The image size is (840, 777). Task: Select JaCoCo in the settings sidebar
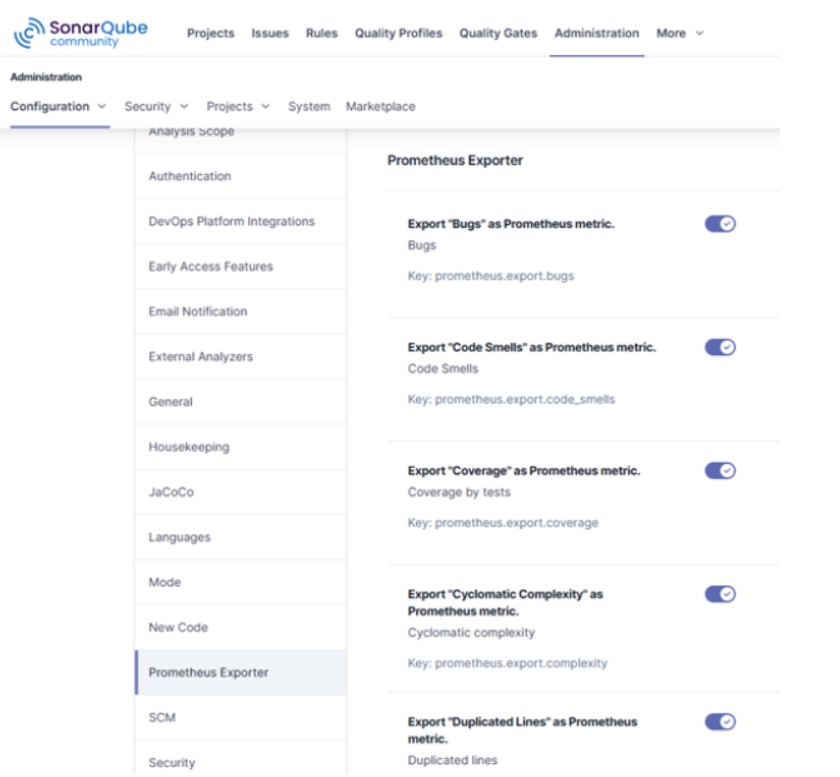tap(171, 492)
